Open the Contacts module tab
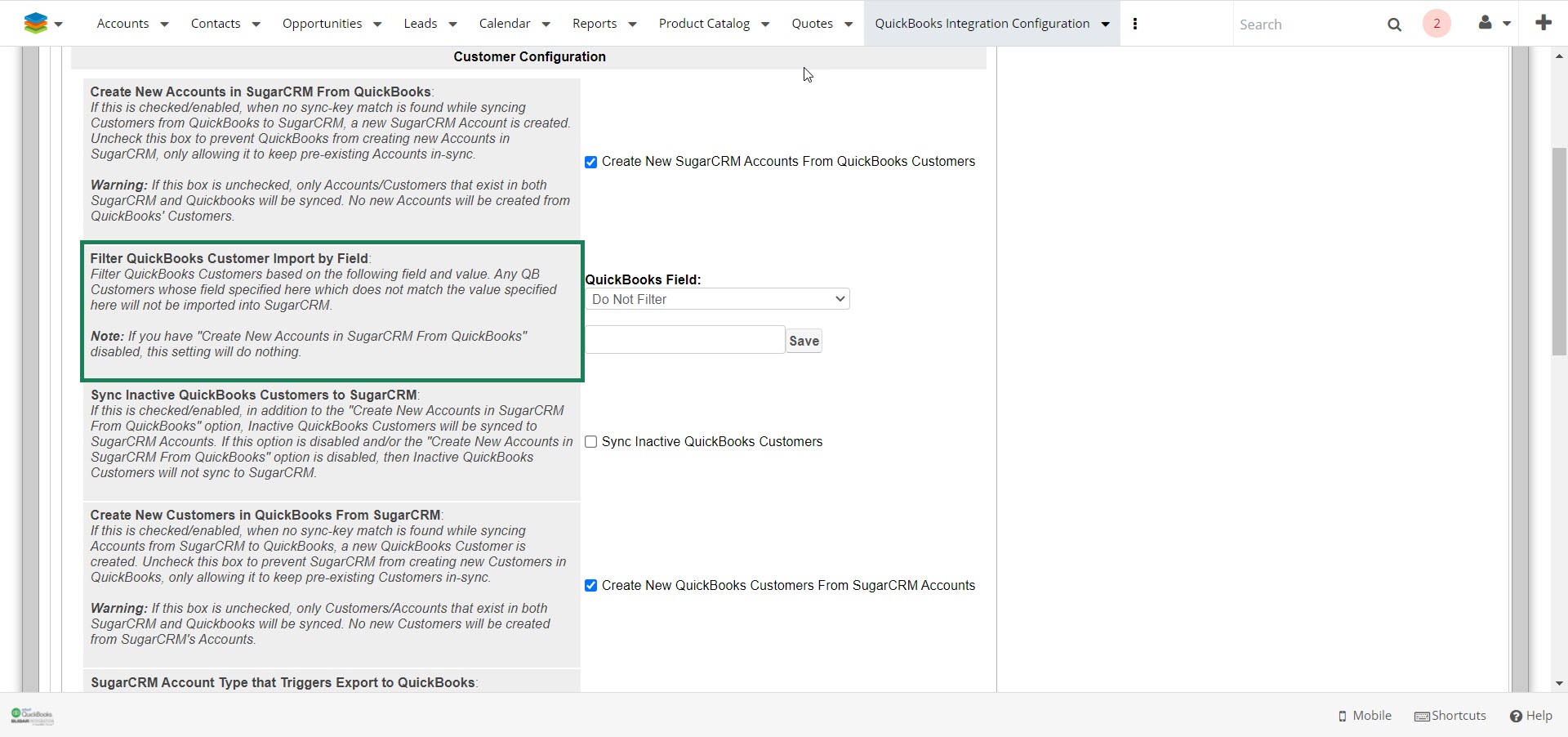 [x=216, y=24]
